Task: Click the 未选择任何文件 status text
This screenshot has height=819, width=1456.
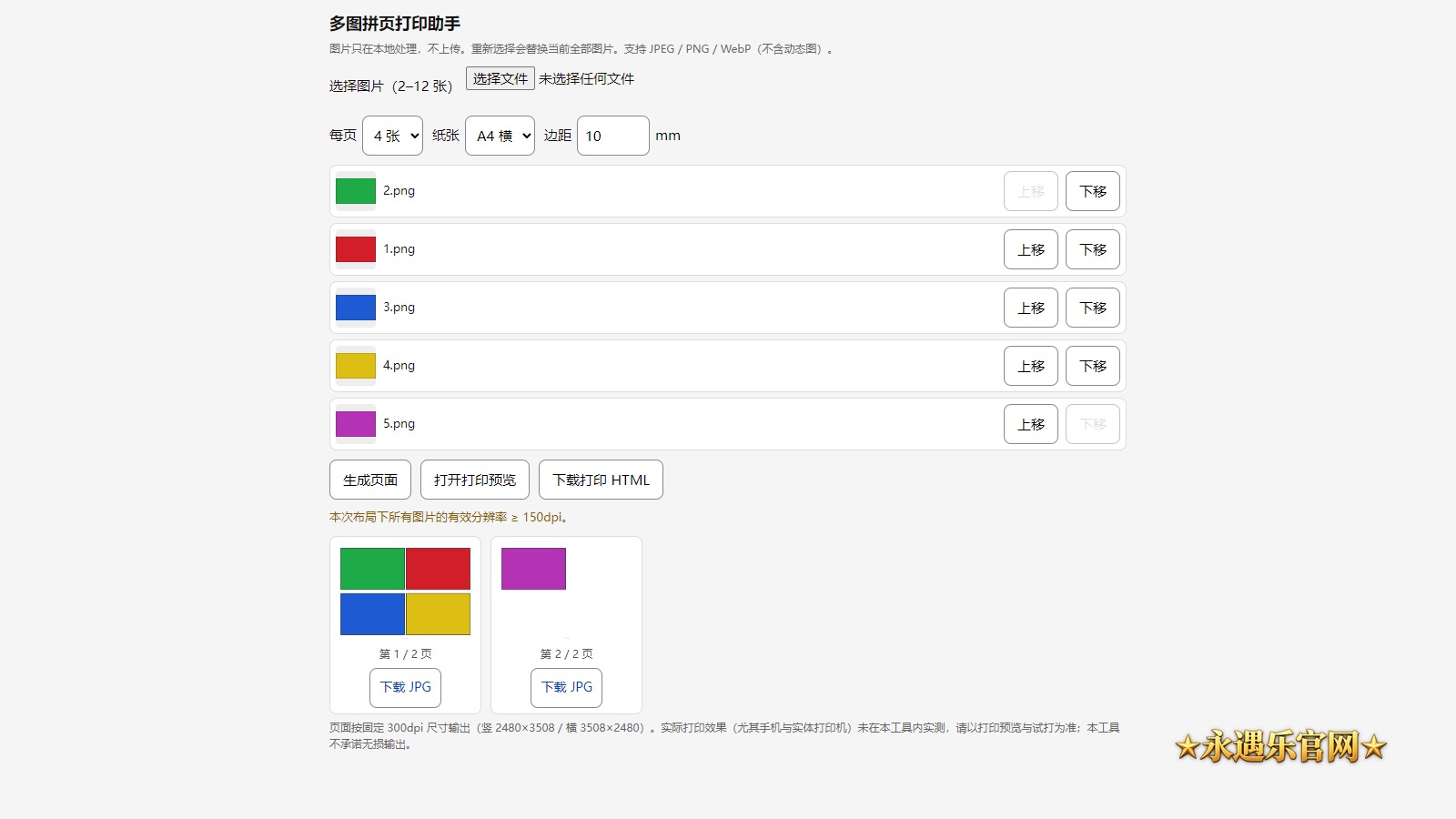Action: tap(586, 79)
